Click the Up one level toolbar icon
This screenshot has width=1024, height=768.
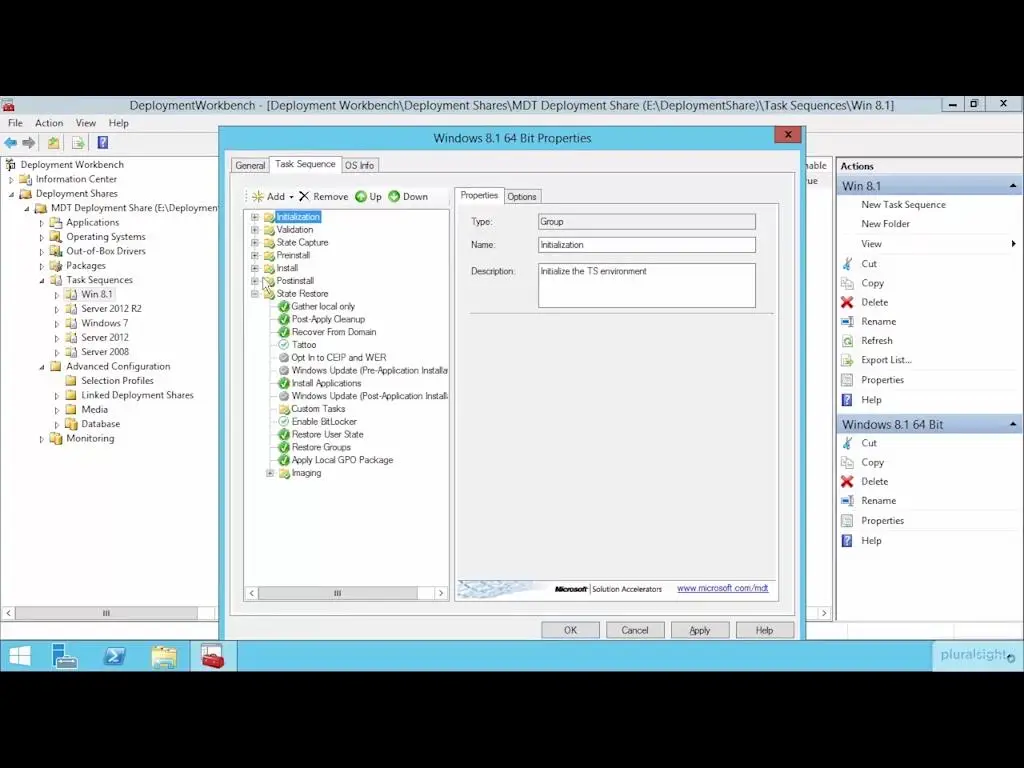pyautogui.click(x=53, y=142)
